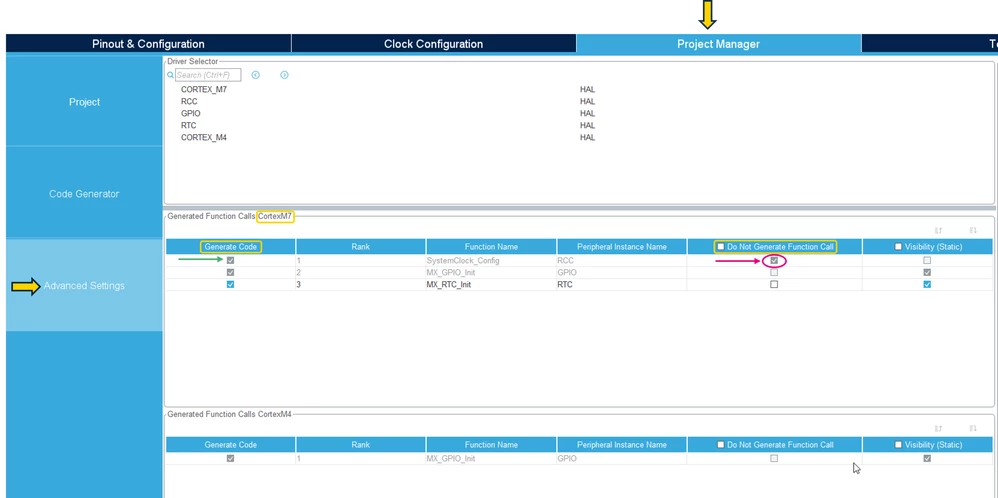The width and height of the screenshot is (998, 498).
Task: Click the CortexM4 Peripheral Instance Name header
Action: (x=622, y=445)
